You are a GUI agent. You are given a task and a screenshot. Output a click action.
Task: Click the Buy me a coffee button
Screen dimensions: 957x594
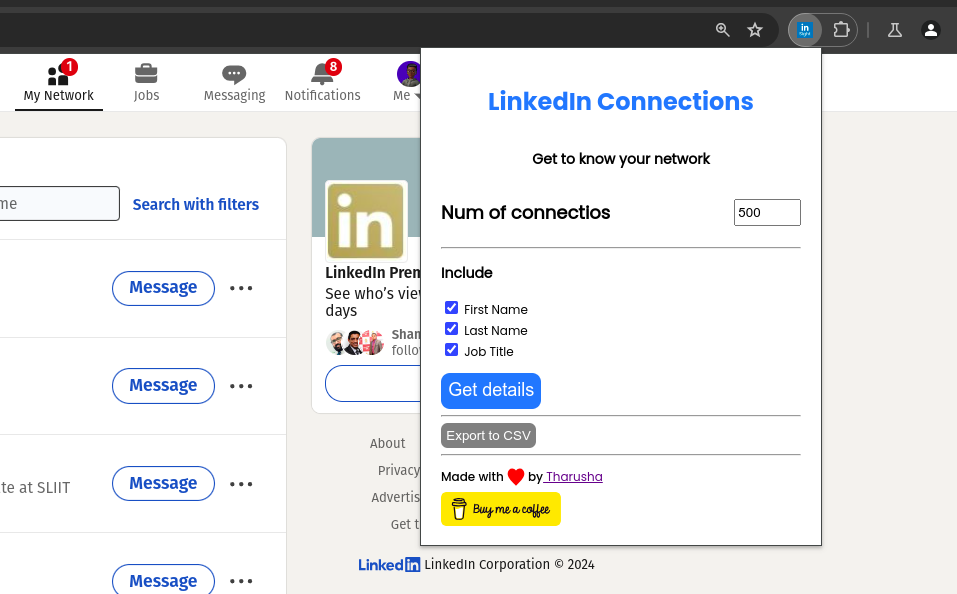[x=500, y=509]
